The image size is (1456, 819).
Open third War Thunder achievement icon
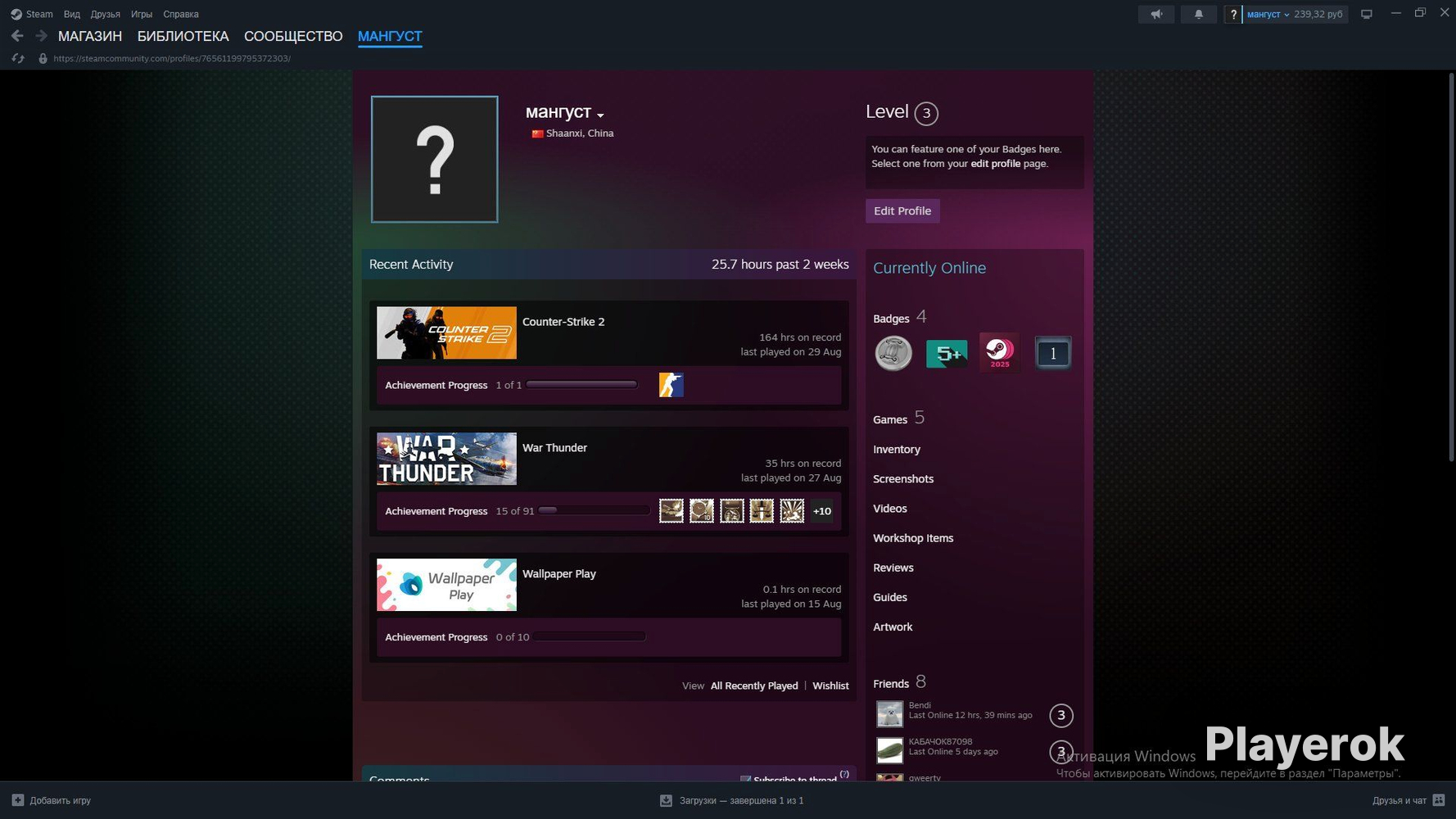[x=731, y=511]
